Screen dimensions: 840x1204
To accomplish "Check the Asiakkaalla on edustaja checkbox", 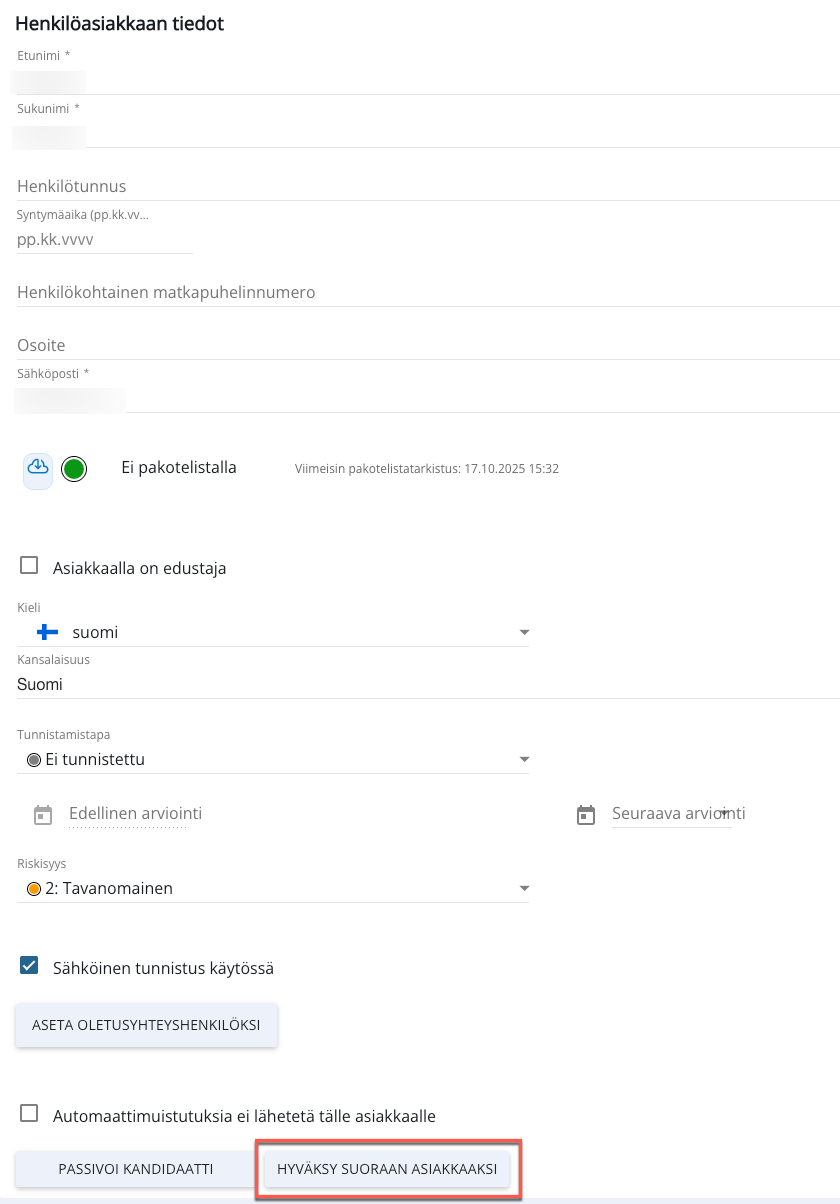I will tap(30, 567).
